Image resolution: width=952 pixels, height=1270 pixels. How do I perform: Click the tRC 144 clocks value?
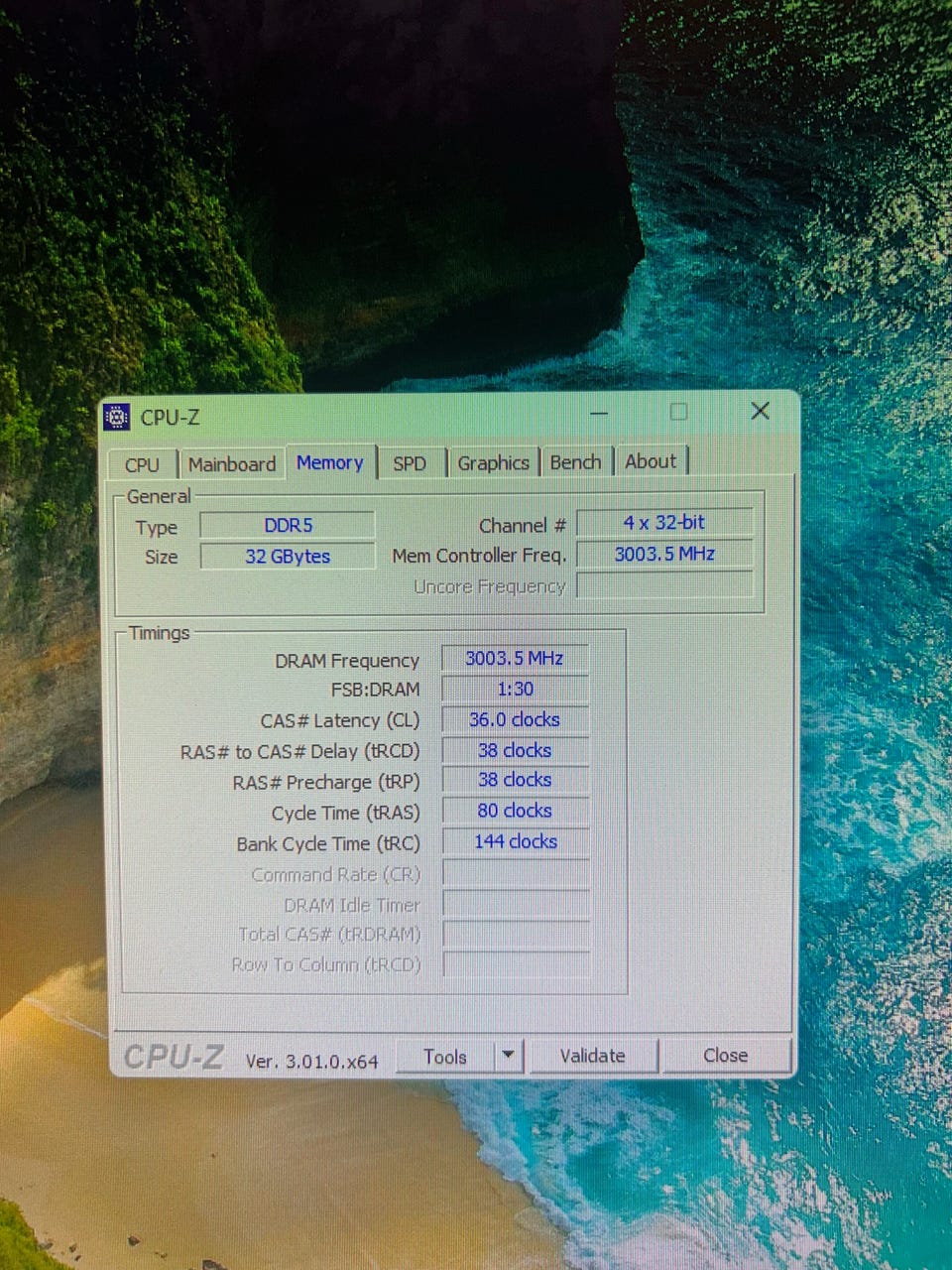click(515, 841)
